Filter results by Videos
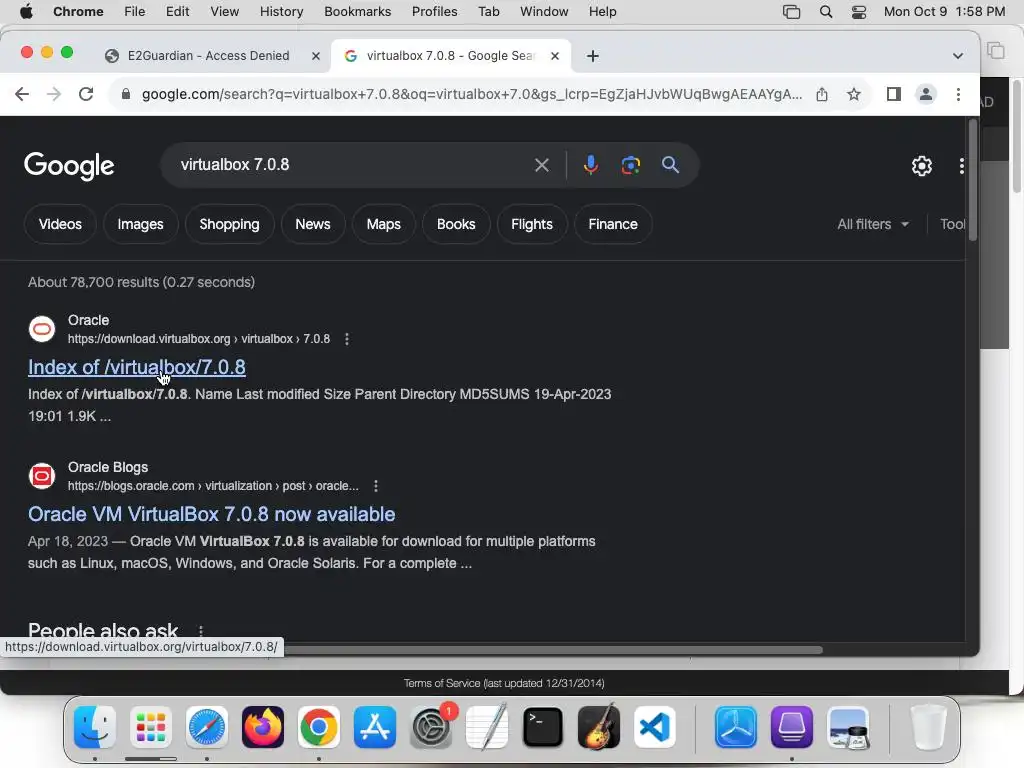Viewport: 1024px width, 768px height. (x=60, y=224)
